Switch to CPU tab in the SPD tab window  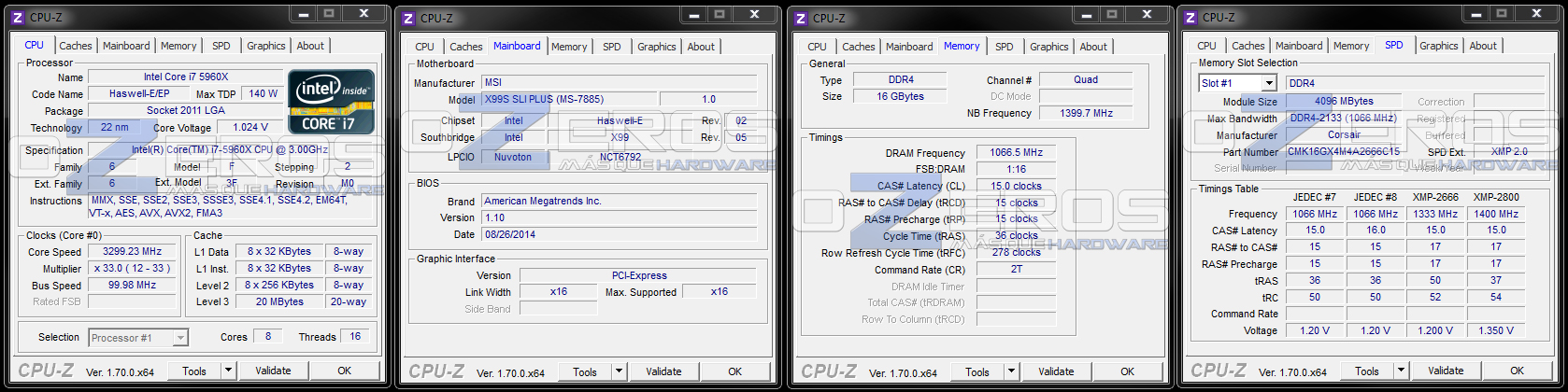pyautogui.click(x=1207, y=46)
